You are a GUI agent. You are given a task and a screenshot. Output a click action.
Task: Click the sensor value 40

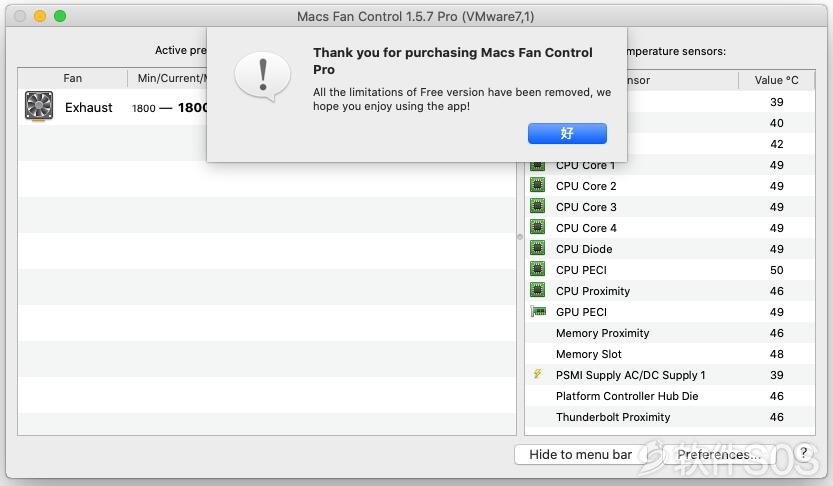tap(776, 123)
